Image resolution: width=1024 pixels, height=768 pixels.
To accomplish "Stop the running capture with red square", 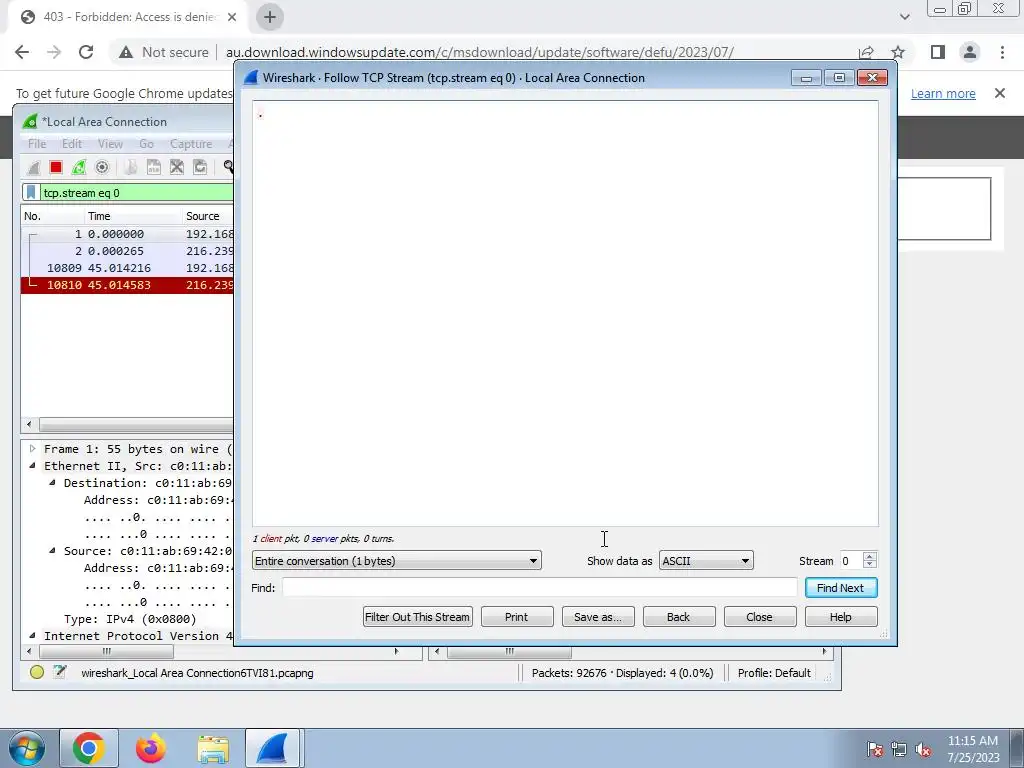I will tap(56, 167).
